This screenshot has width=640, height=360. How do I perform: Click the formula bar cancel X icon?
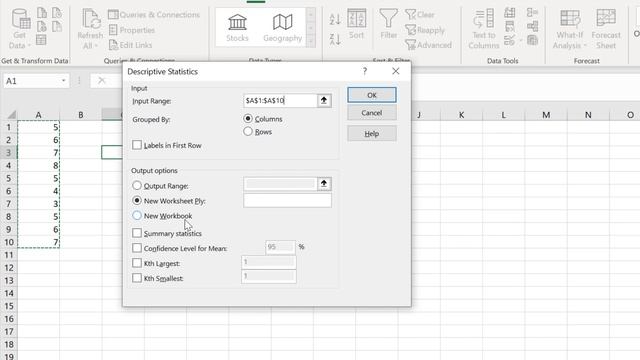point(102,81)
